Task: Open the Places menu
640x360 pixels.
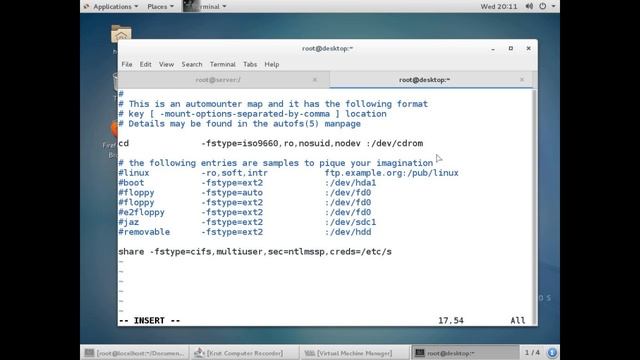Action: point(160,7)
